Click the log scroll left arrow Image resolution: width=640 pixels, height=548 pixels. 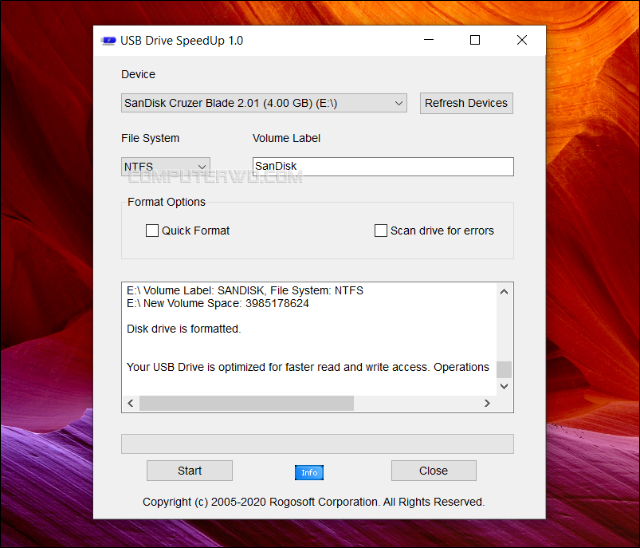[131, 403]
